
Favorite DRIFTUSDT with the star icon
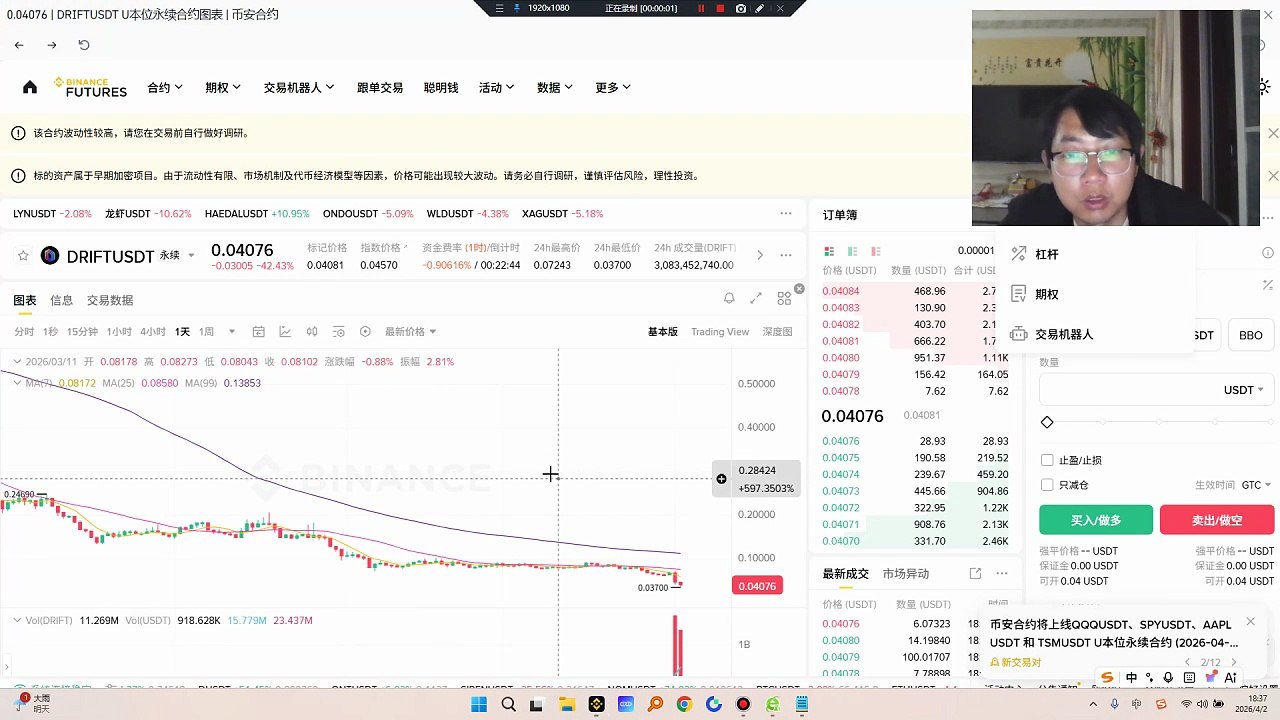tap(23, 256)
